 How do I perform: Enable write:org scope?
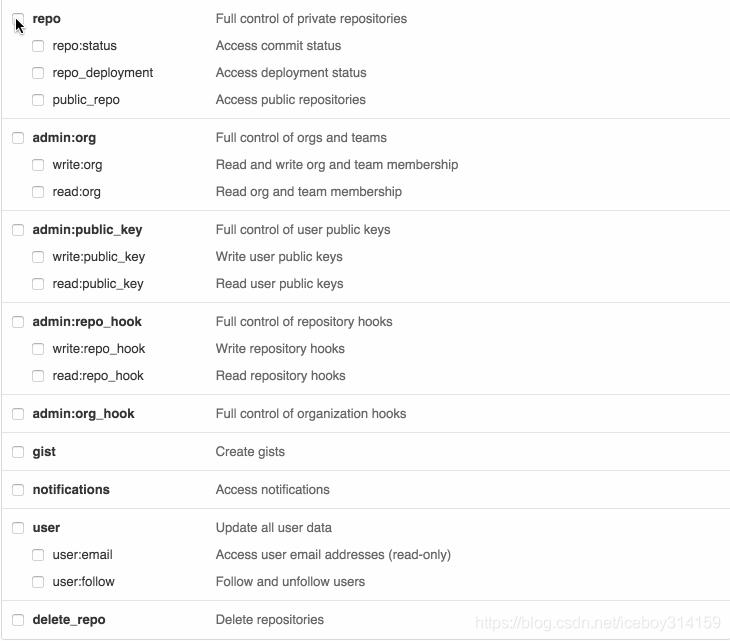coord(38,165)
